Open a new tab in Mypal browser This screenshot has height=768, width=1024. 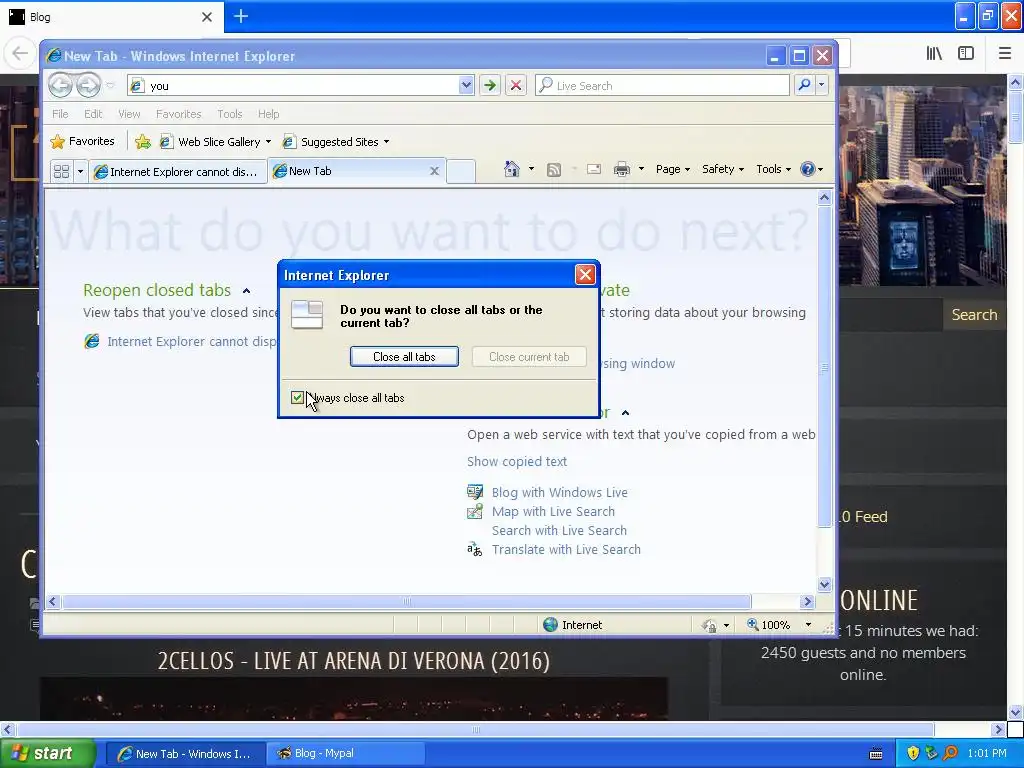tap(240, 16)
